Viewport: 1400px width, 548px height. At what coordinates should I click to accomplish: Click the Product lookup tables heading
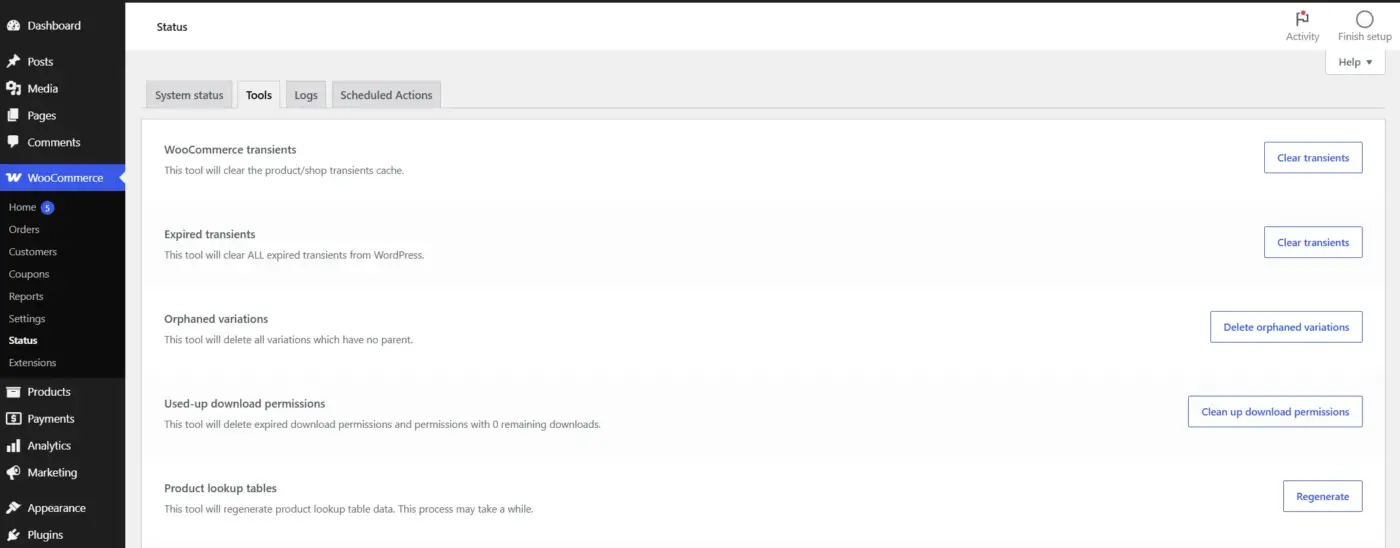click(x=220, y=488)
